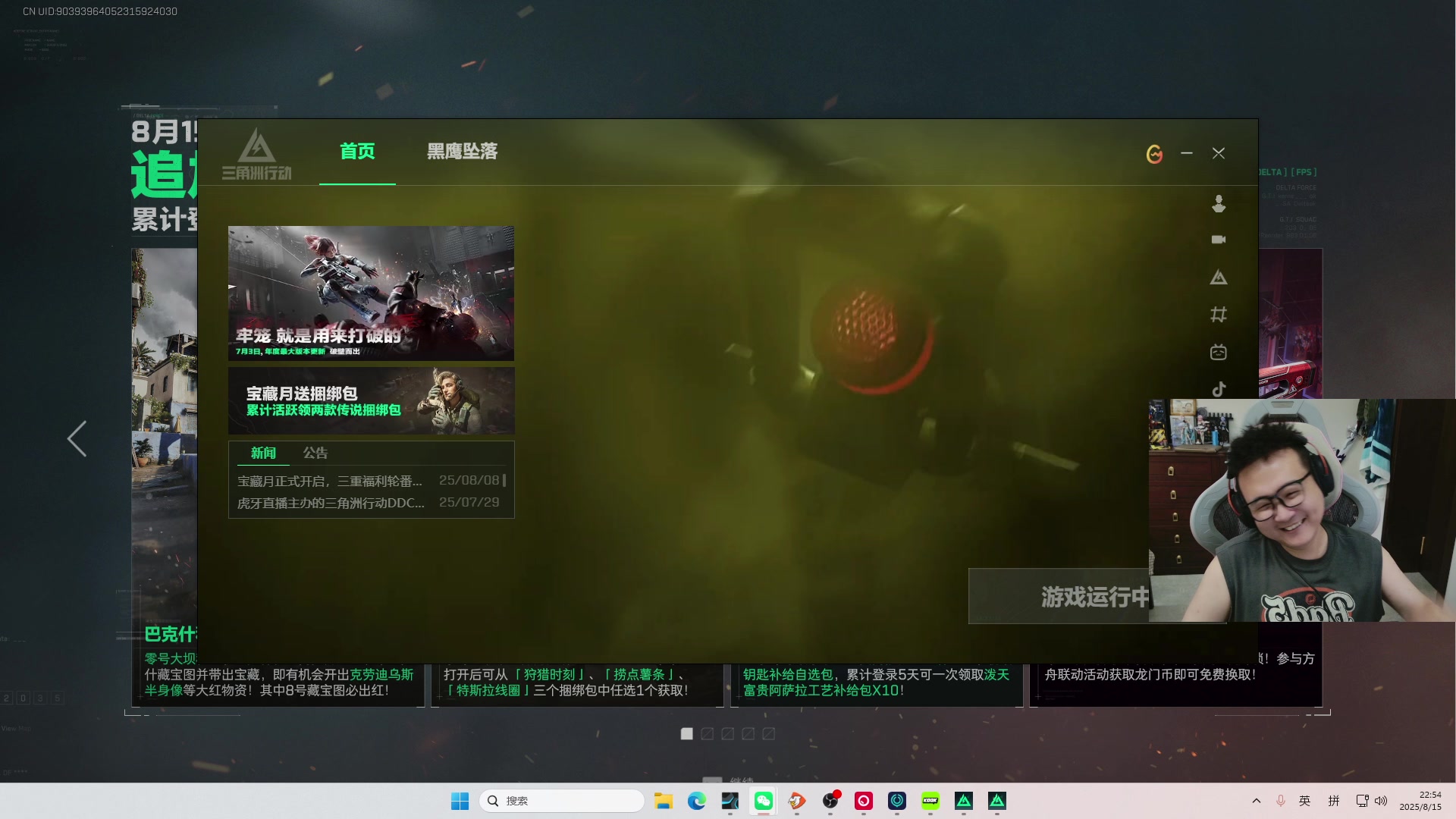Click the microphone tray icon
The width and height of the screenshot is (1456, 819).
(x=1281, y=801)
